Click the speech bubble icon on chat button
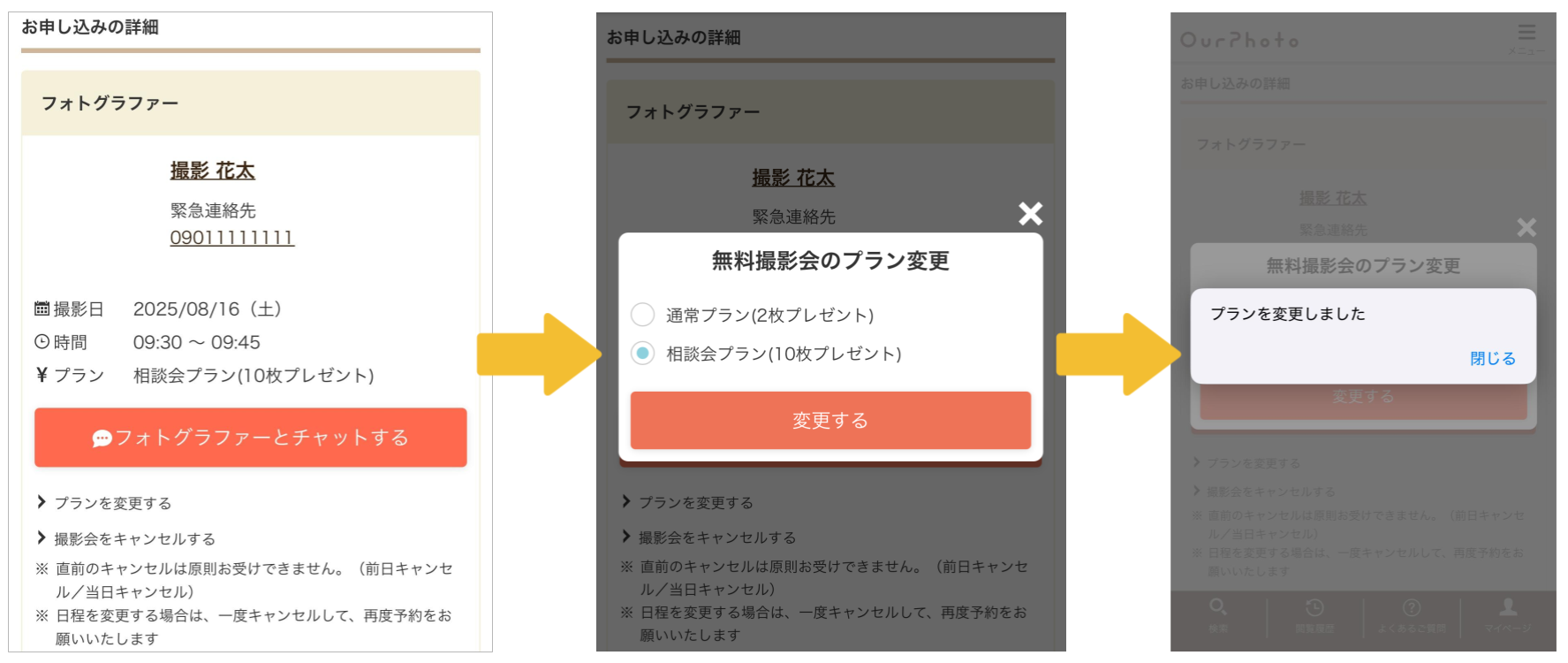Viewport: 1568px width, 663px height. tap(102, 438)
